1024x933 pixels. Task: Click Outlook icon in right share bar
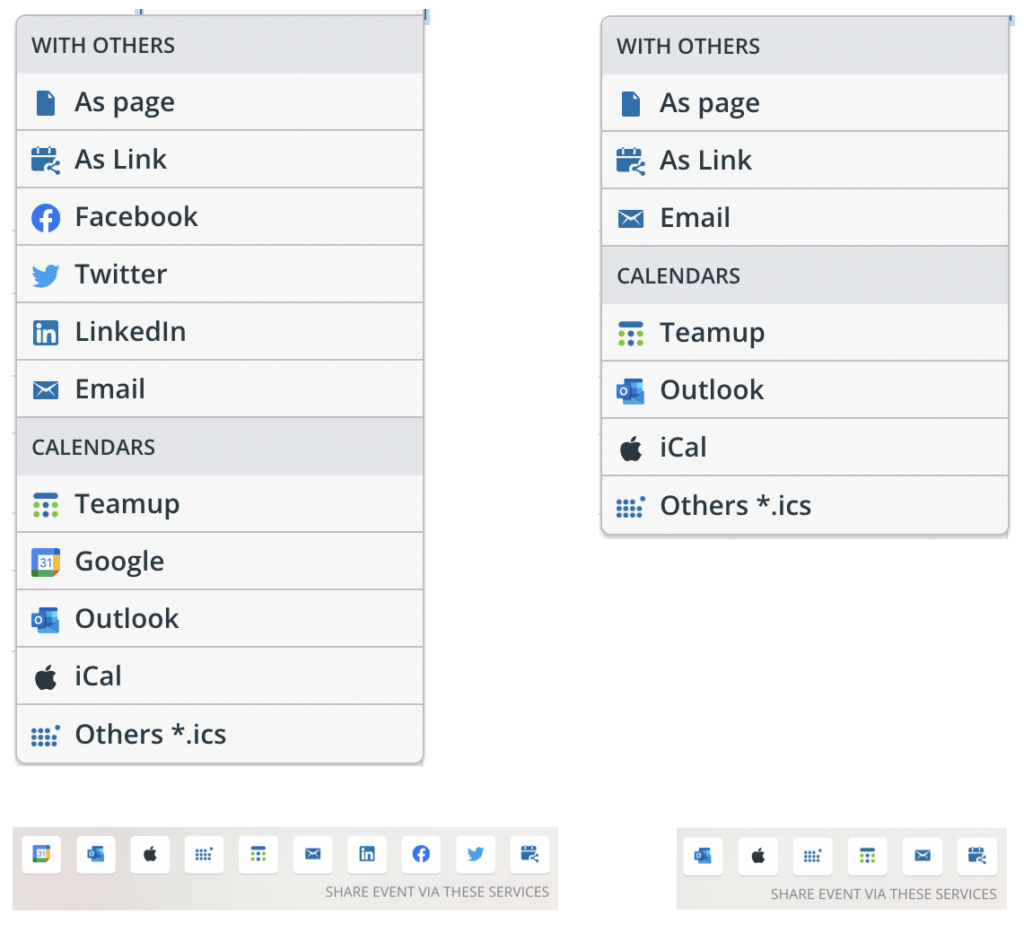(x=703, y=856)
